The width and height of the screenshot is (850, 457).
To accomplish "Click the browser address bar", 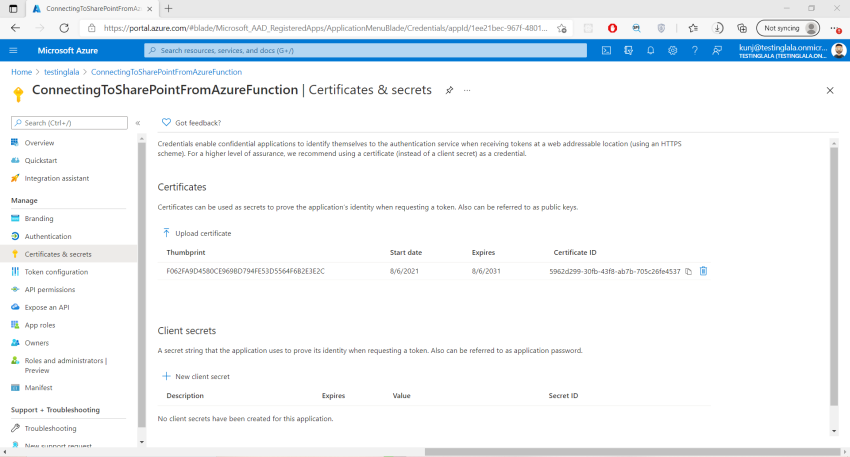I will [x=325, y=28].
